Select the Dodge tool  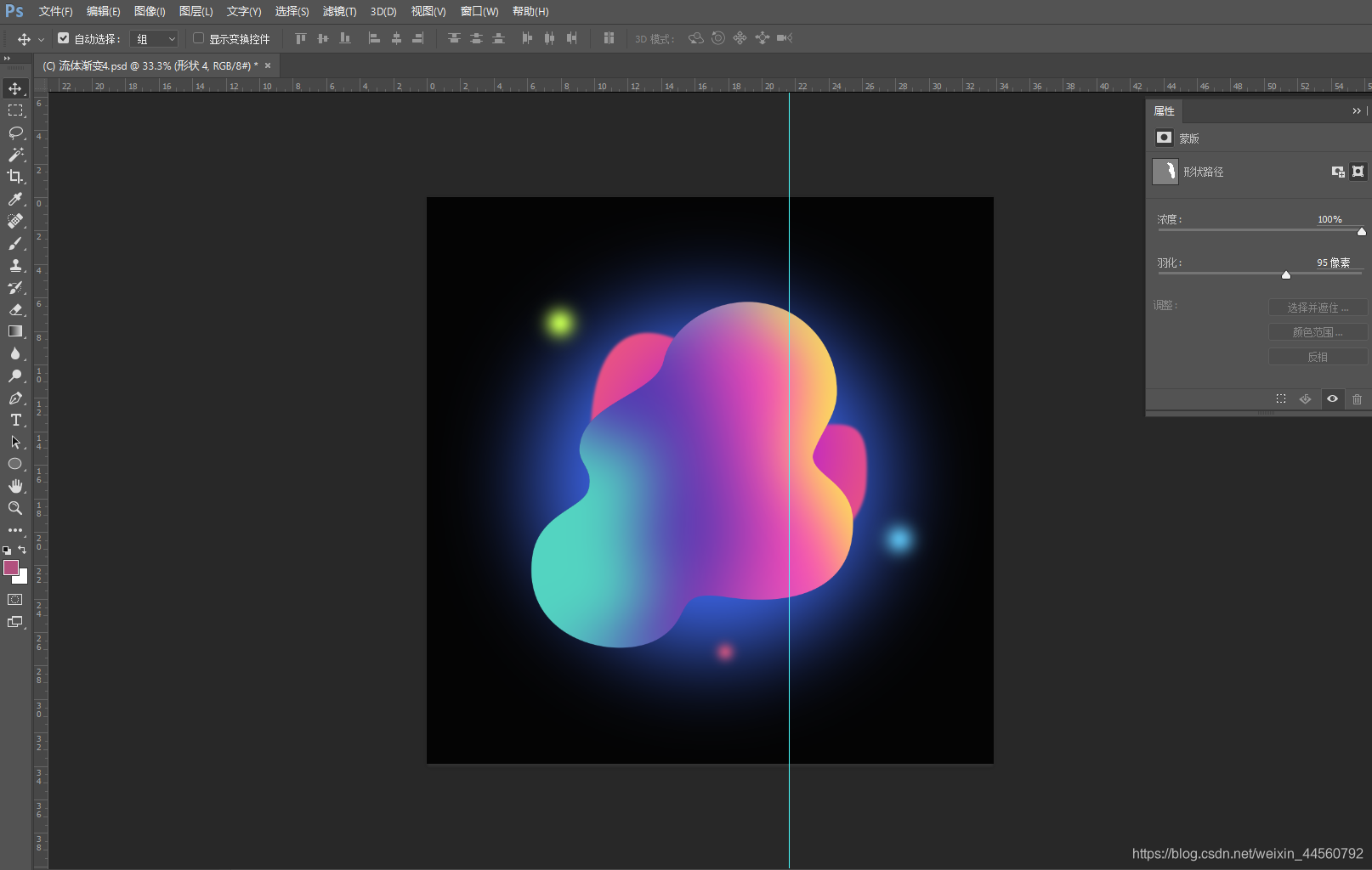click(15, 376)
